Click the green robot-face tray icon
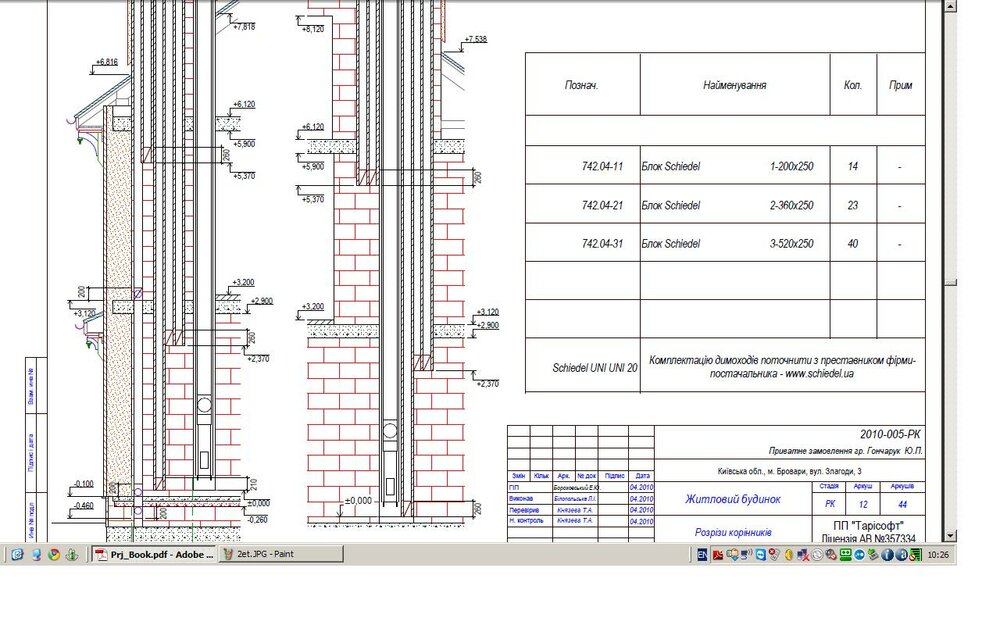The width and height of the screenshot is (1000, 625). 846,555
